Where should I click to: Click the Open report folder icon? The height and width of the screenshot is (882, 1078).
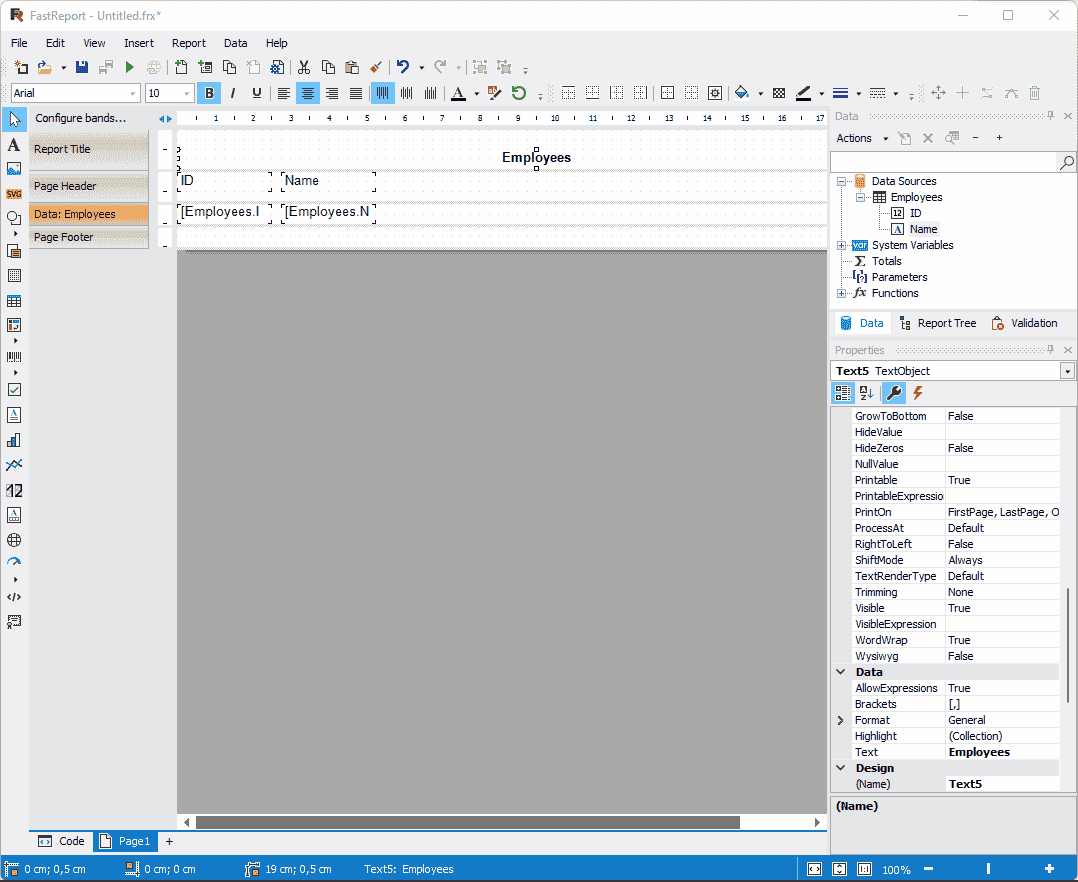coord(45,67)
